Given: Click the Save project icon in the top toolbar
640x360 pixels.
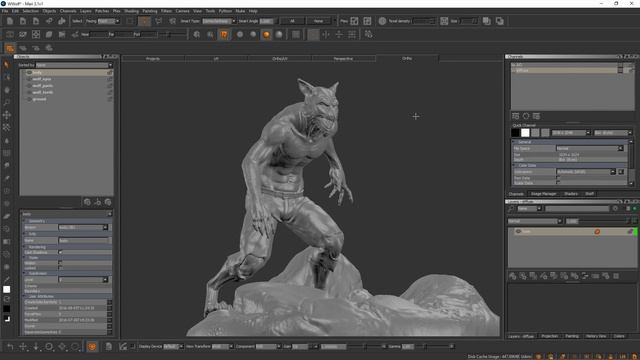Looking at the screenshot, I should (36, 21).
